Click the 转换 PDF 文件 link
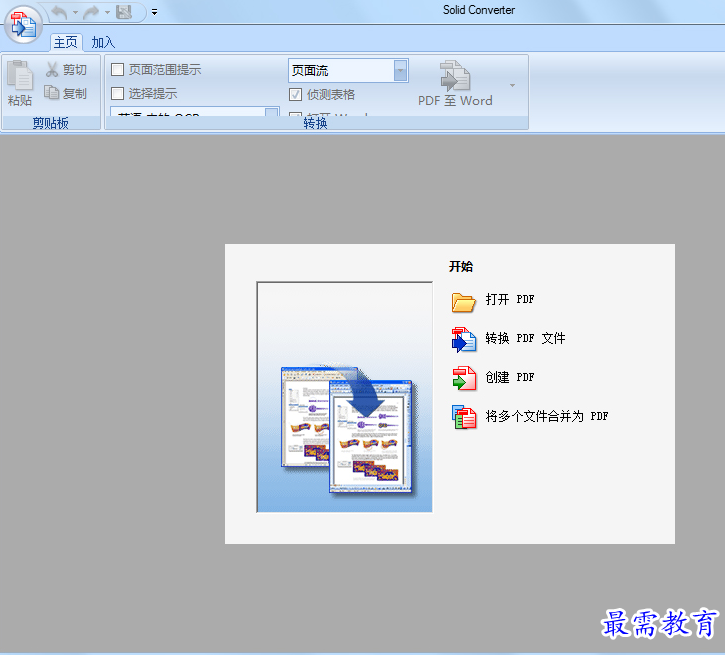Image resolution: width=725 pixels, height=655 pixels. tap(525, 338)
